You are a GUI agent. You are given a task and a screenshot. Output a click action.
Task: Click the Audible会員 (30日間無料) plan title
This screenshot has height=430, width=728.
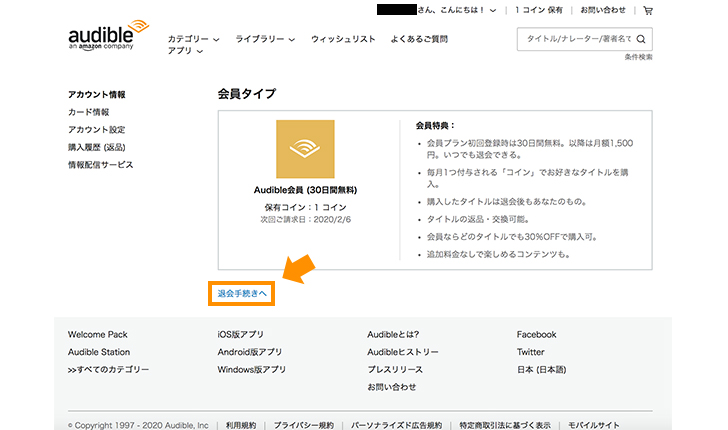pos(305,190)
